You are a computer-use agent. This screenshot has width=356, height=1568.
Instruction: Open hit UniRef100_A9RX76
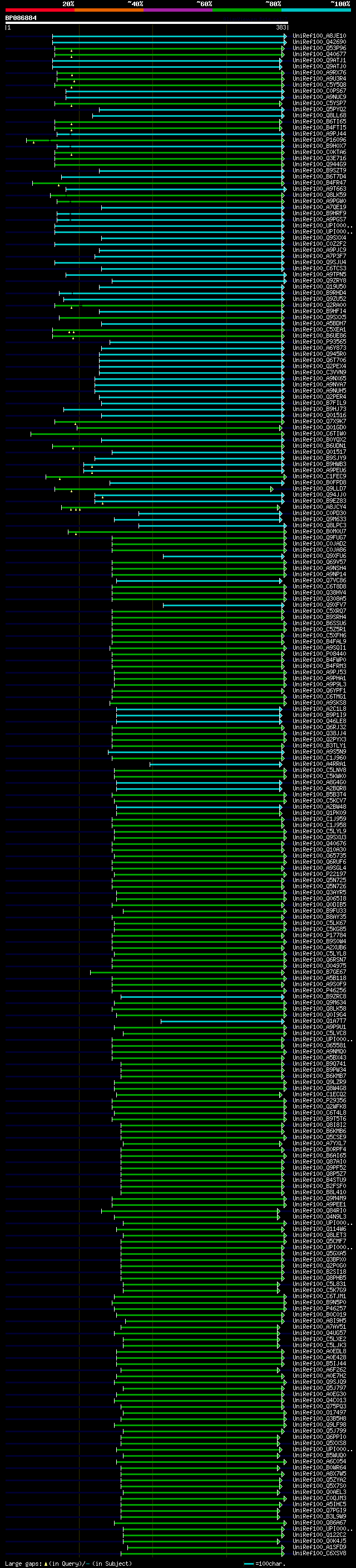pyautogui.click(x=319, y=72)
